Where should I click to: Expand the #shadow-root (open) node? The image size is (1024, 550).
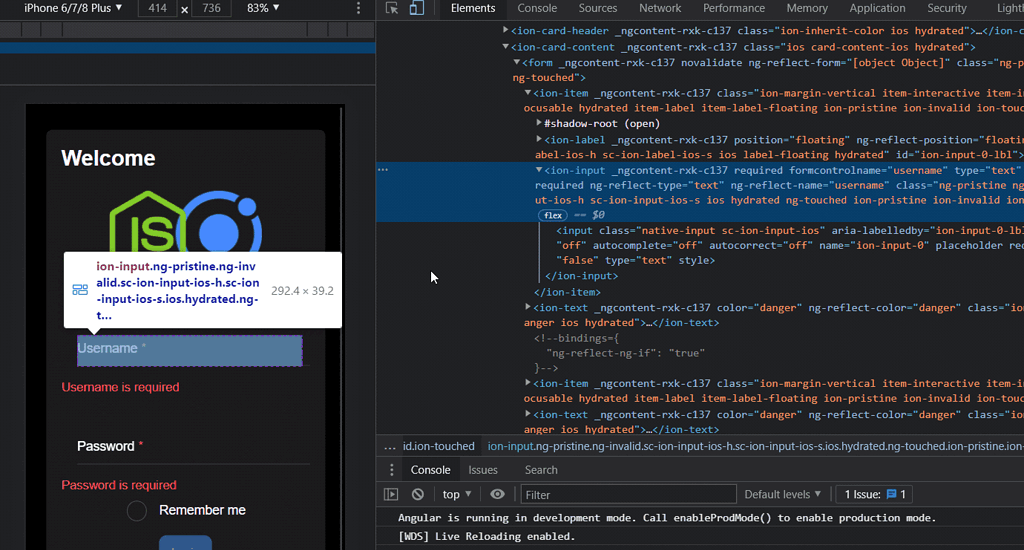click(539, 124)
